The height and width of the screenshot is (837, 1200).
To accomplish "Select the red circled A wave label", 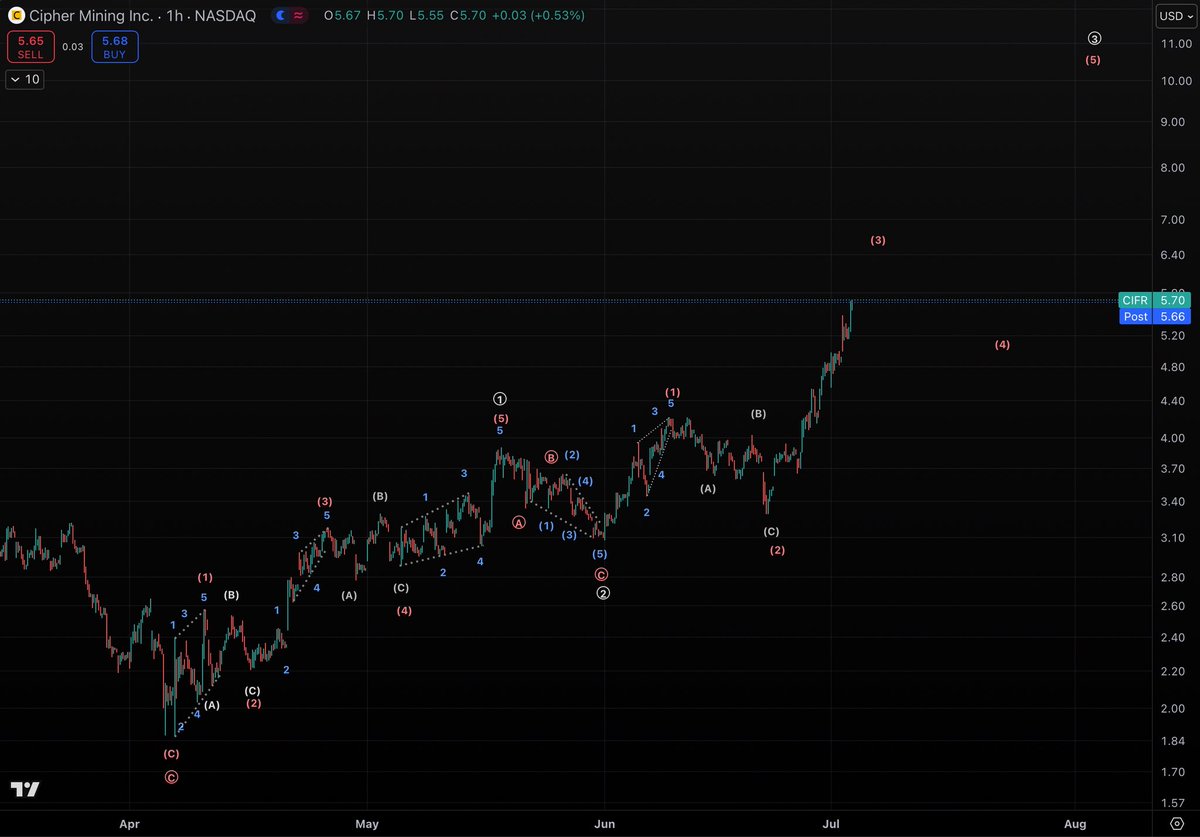I will 519,522.
